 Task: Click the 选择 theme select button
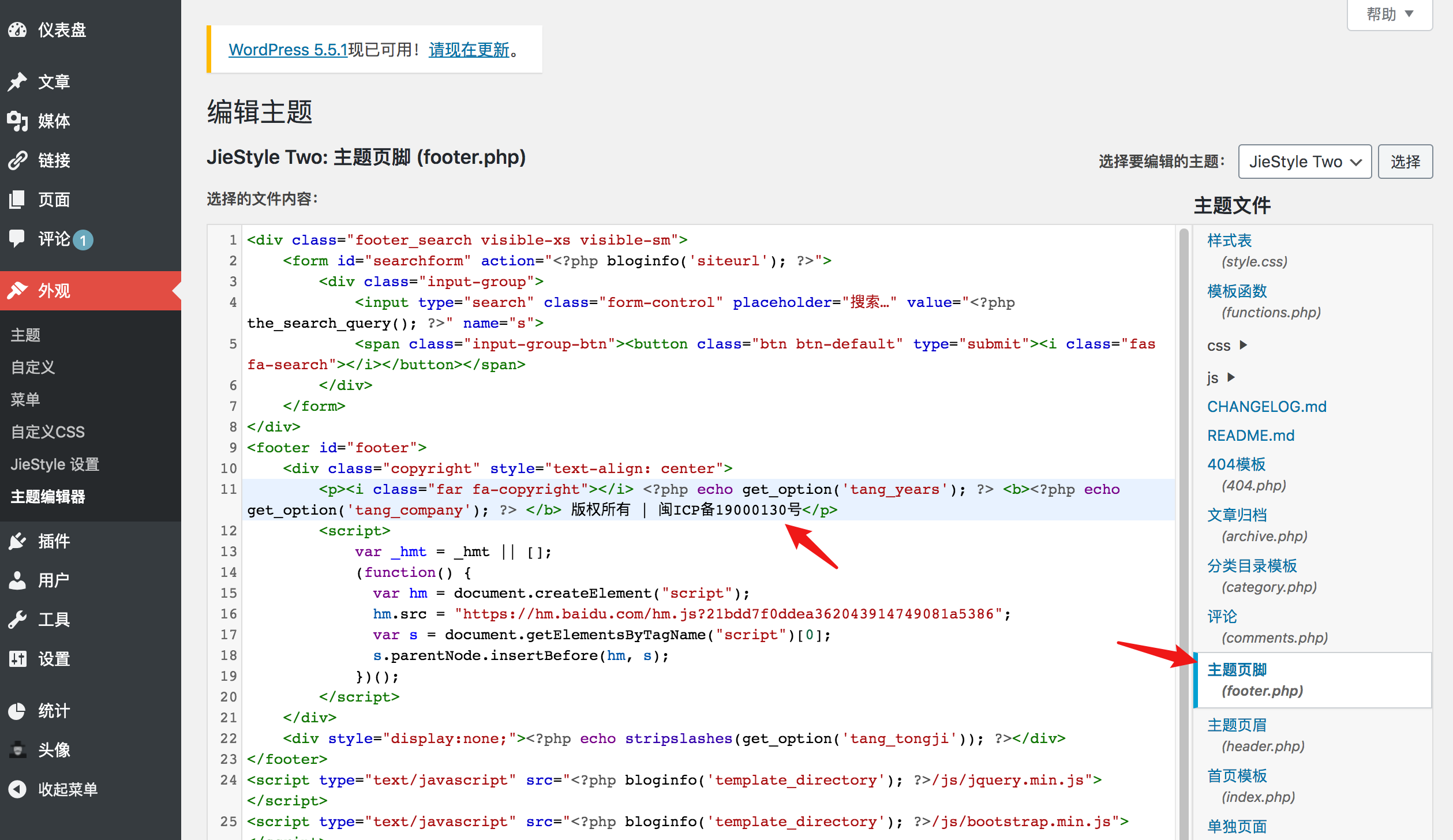[1405, 162]
